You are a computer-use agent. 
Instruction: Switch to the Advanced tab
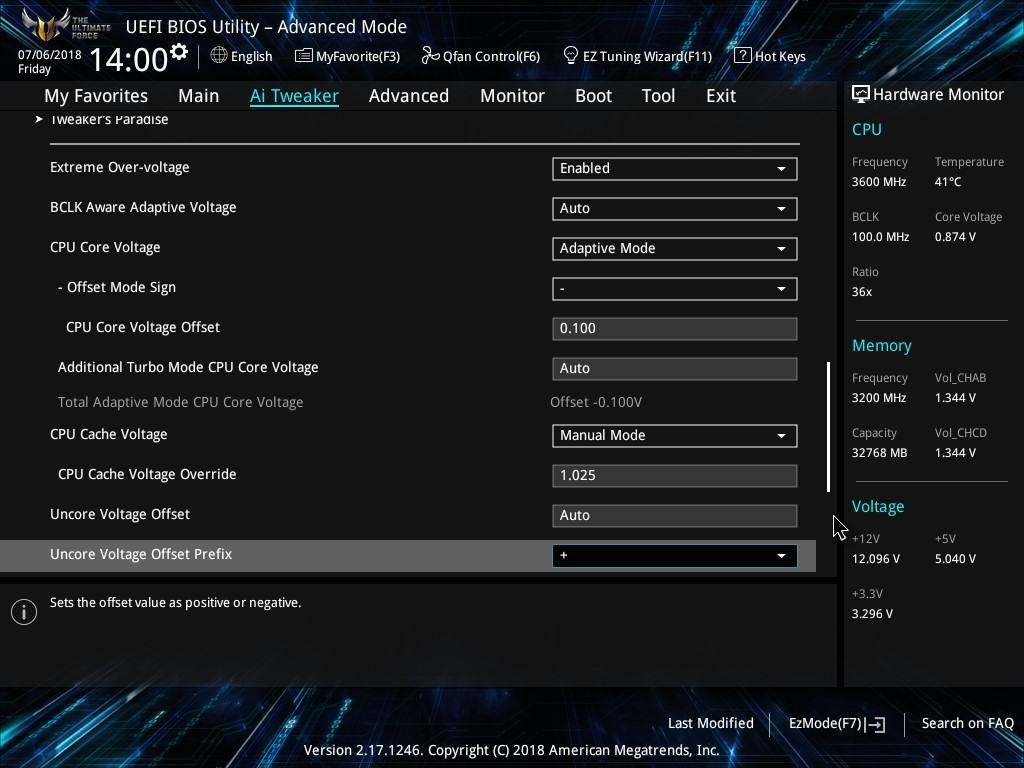409,96
